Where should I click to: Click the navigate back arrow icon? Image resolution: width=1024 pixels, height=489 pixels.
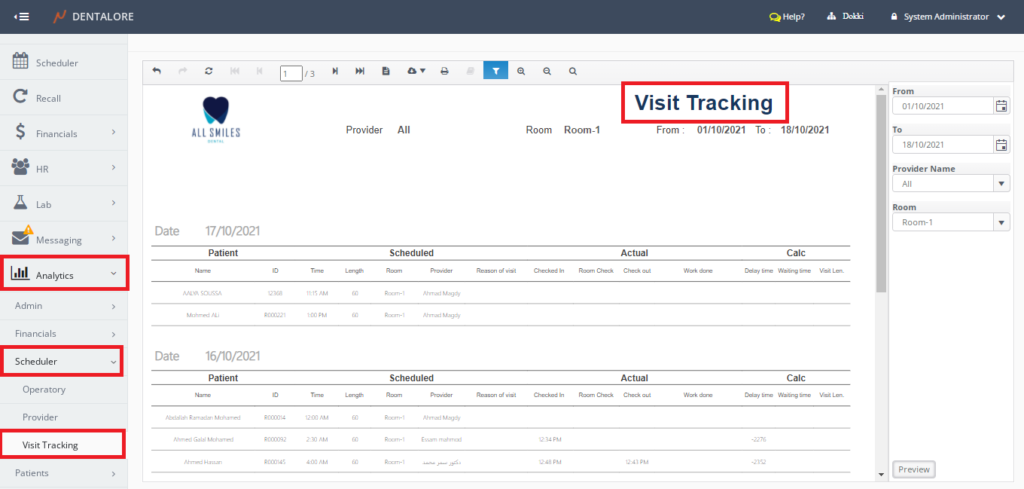click(x=156, y=71)
